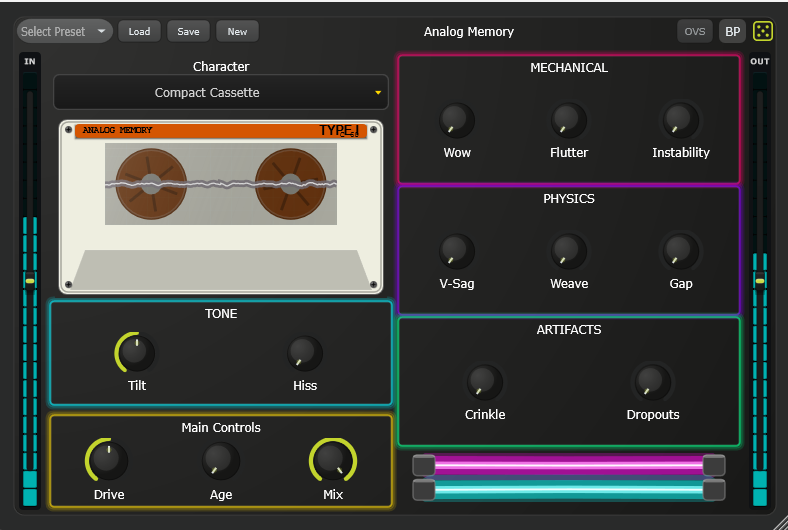Screen dimensions: 788x530
Task: Toggle the BP bypass button
Action: [733, 31]
